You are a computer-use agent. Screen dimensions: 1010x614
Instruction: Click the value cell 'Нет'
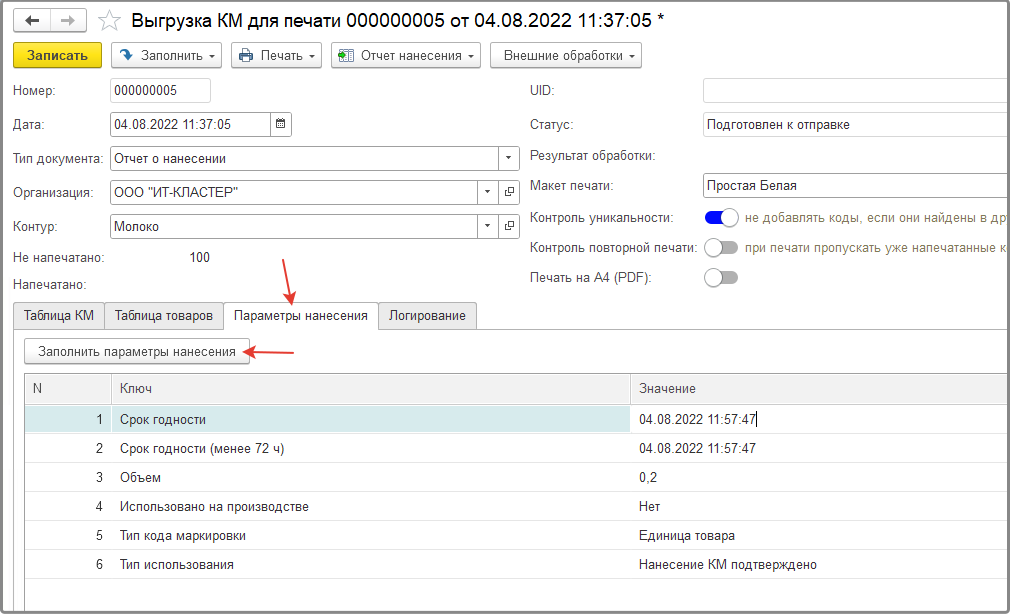click(818, 506)
